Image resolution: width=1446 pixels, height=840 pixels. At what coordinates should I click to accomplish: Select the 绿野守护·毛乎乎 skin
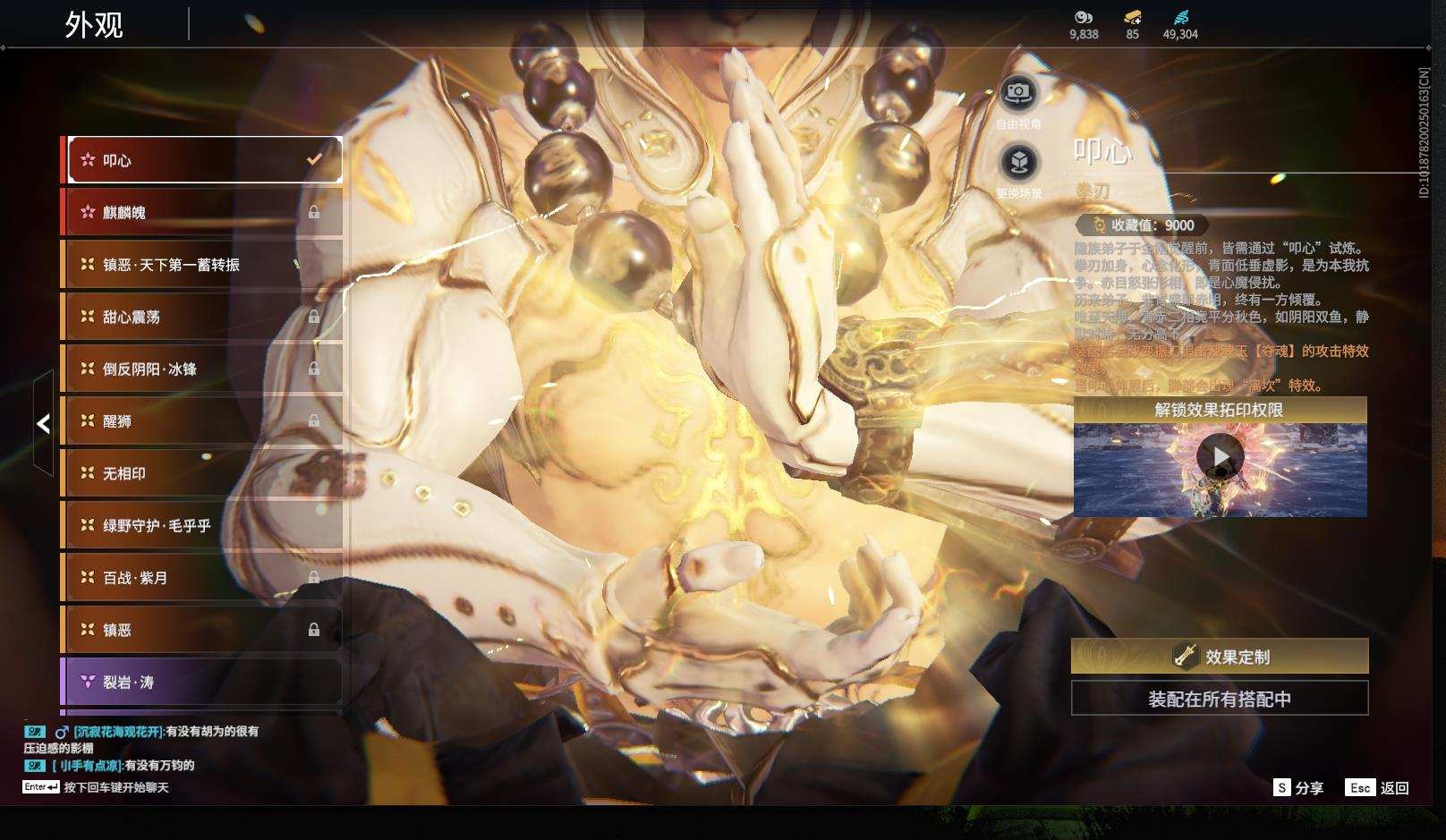tap(202, 525)
